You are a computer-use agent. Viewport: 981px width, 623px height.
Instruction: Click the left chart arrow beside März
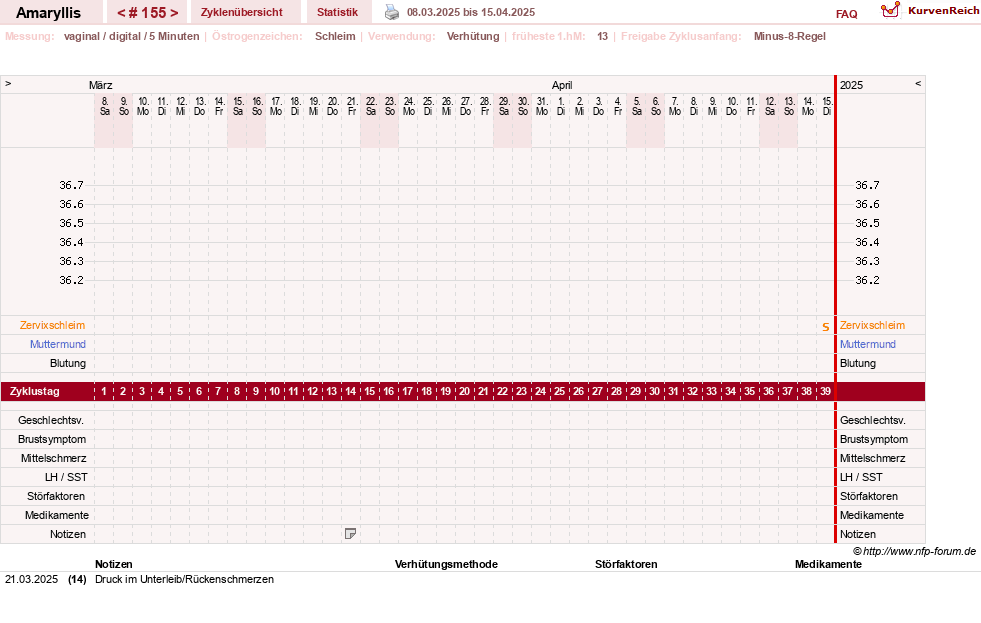(8, 83)
